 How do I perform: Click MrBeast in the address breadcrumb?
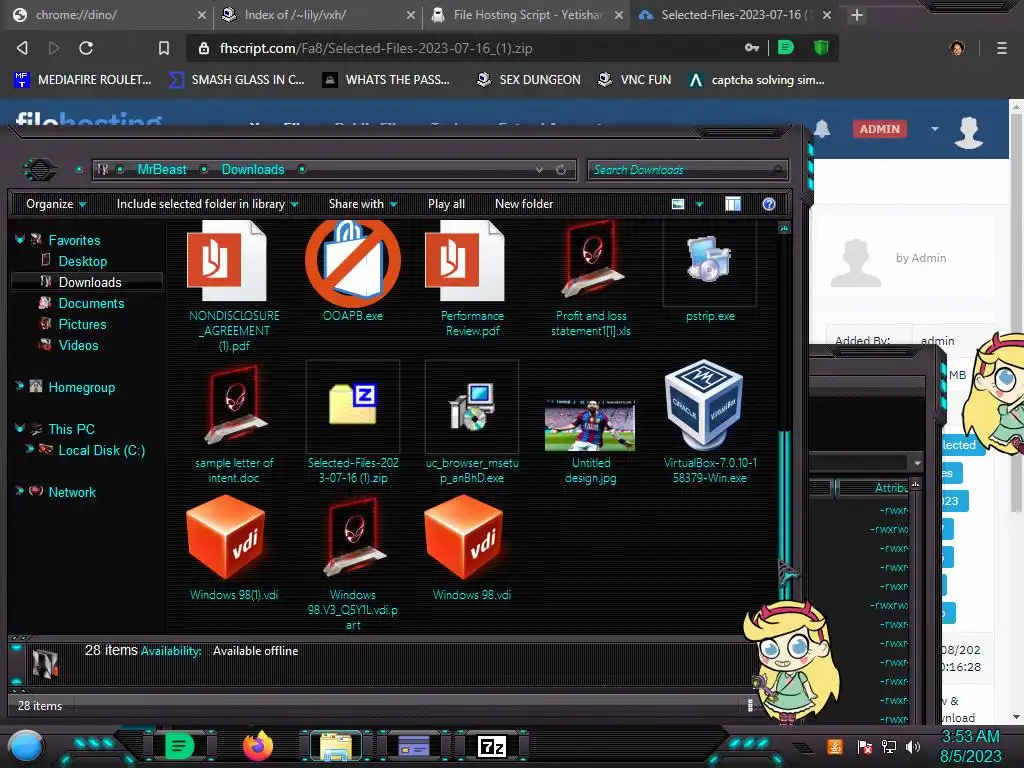[x=162, y=169]
